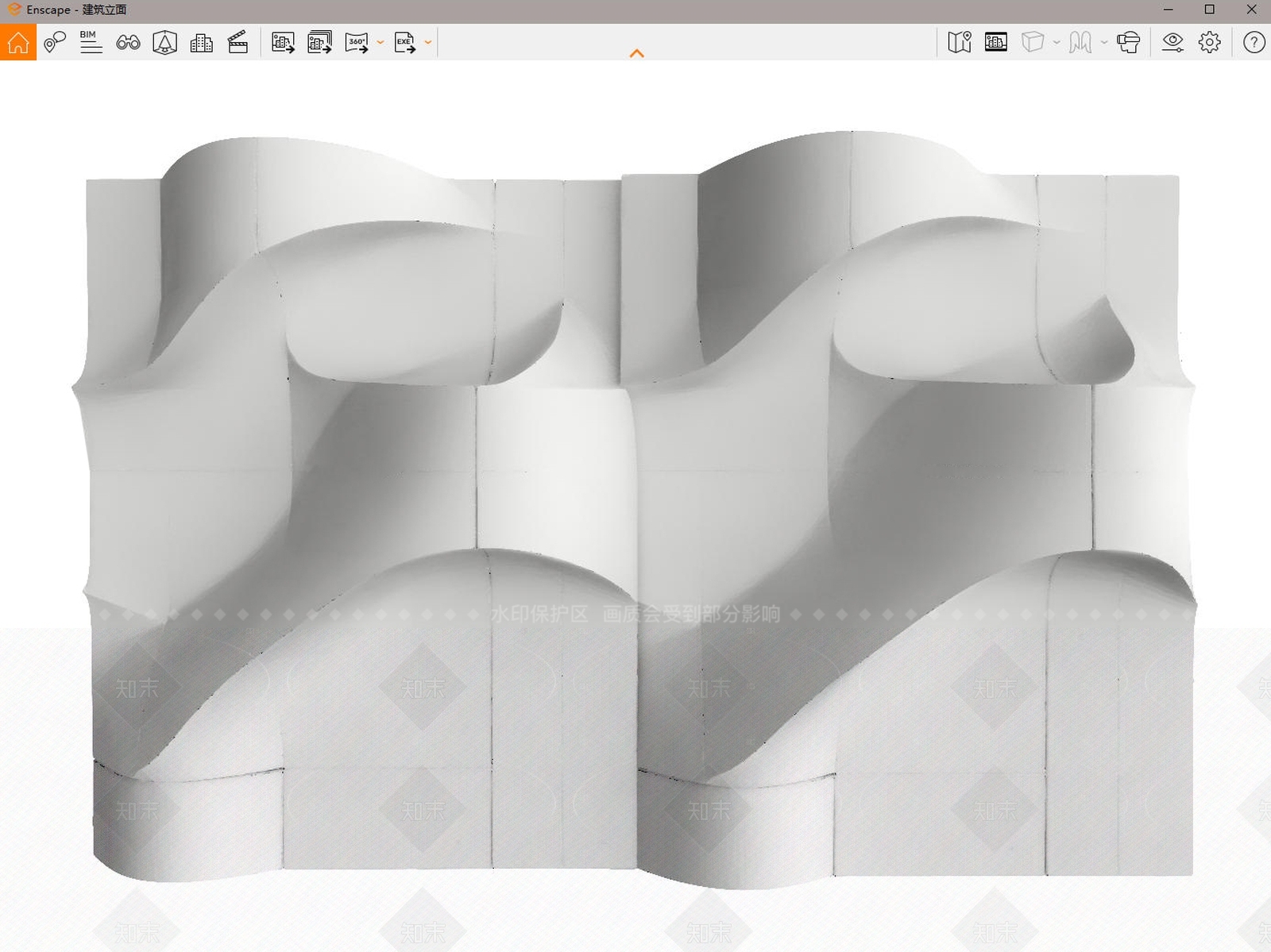Toggle the highlighted site context view icon
Screen dimensions: 1271x952
click(995, 42)
